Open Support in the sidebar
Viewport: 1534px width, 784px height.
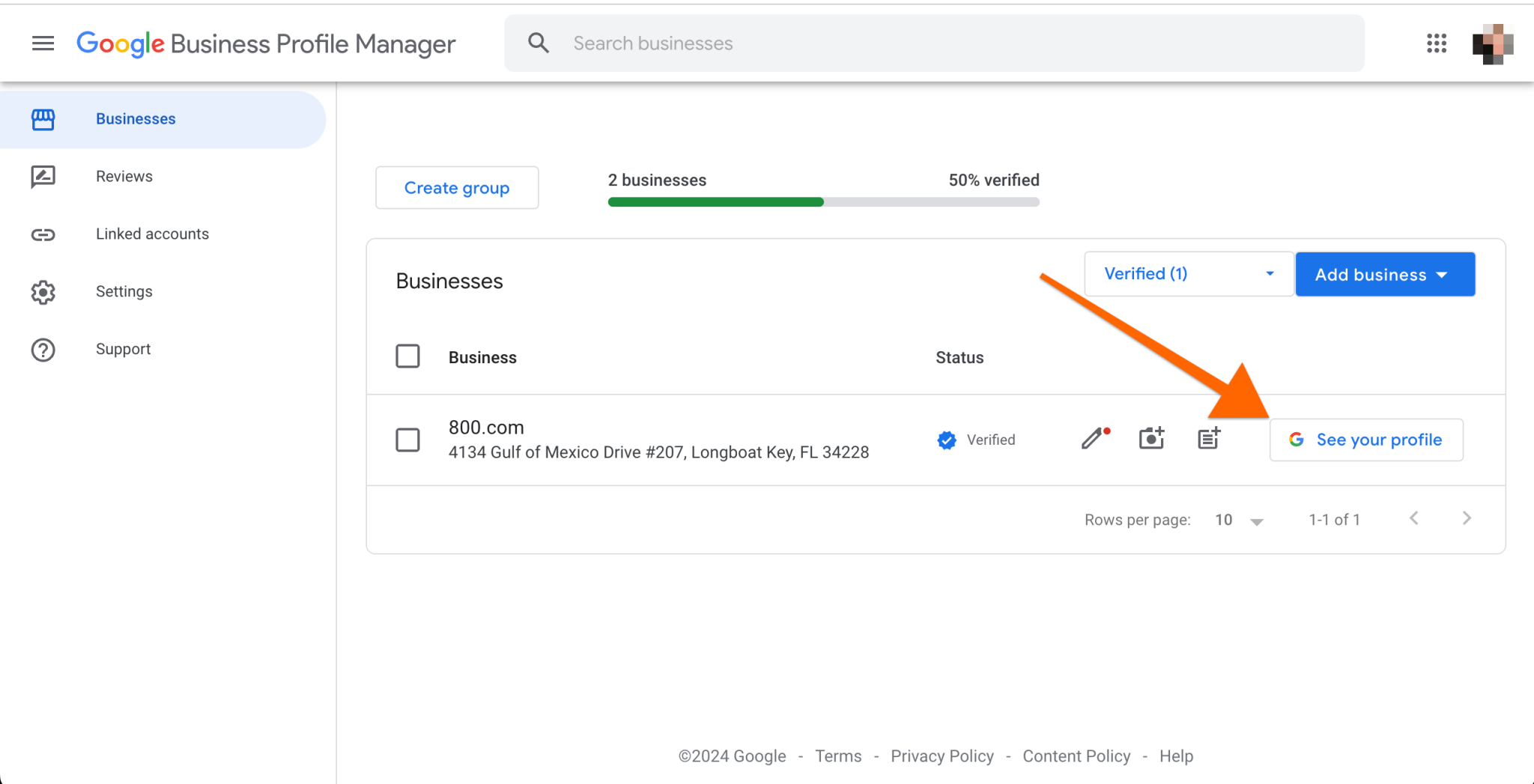(x=124, y=350)
